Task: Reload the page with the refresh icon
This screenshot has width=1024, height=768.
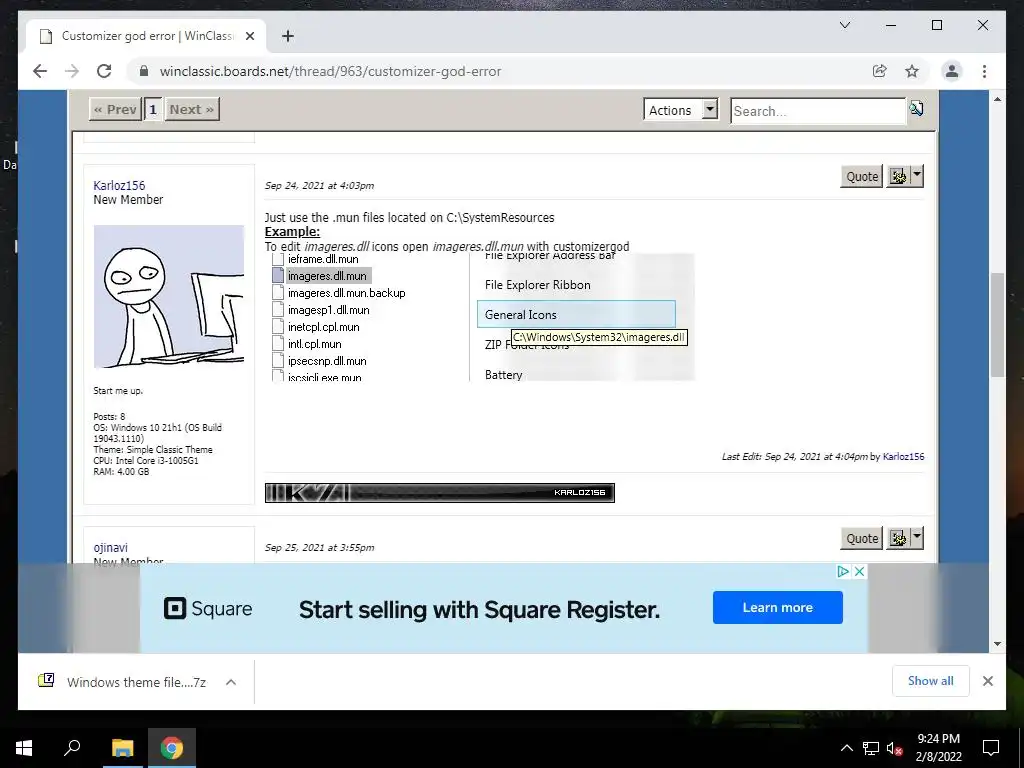Action: (104, 71)
